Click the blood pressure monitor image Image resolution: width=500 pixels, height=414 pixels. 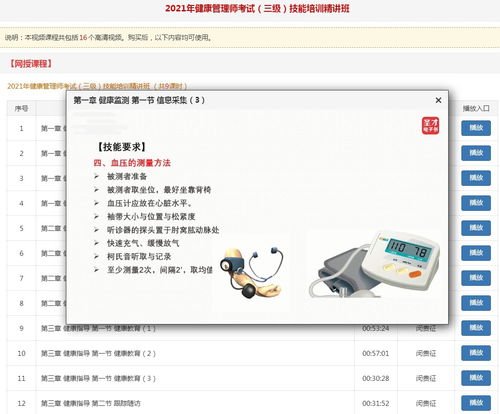tap(373, 264)
